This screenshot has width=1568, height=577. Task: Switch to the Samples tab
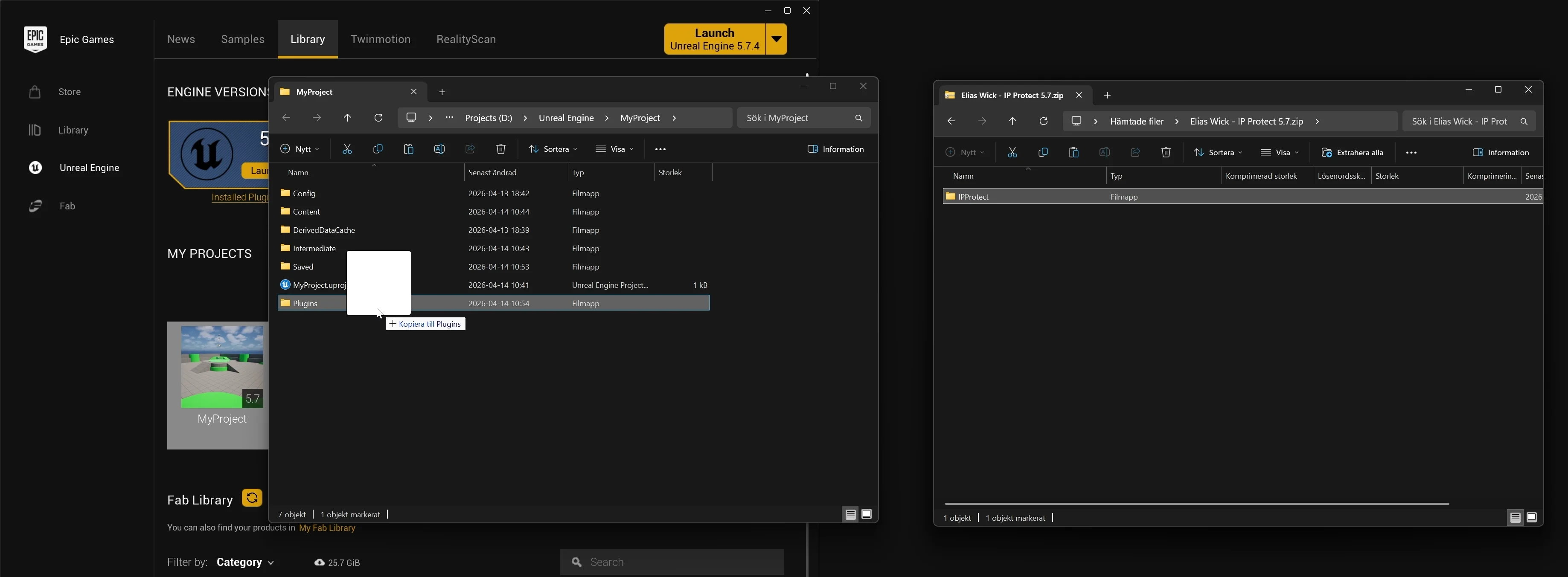(x=243, y=40)
